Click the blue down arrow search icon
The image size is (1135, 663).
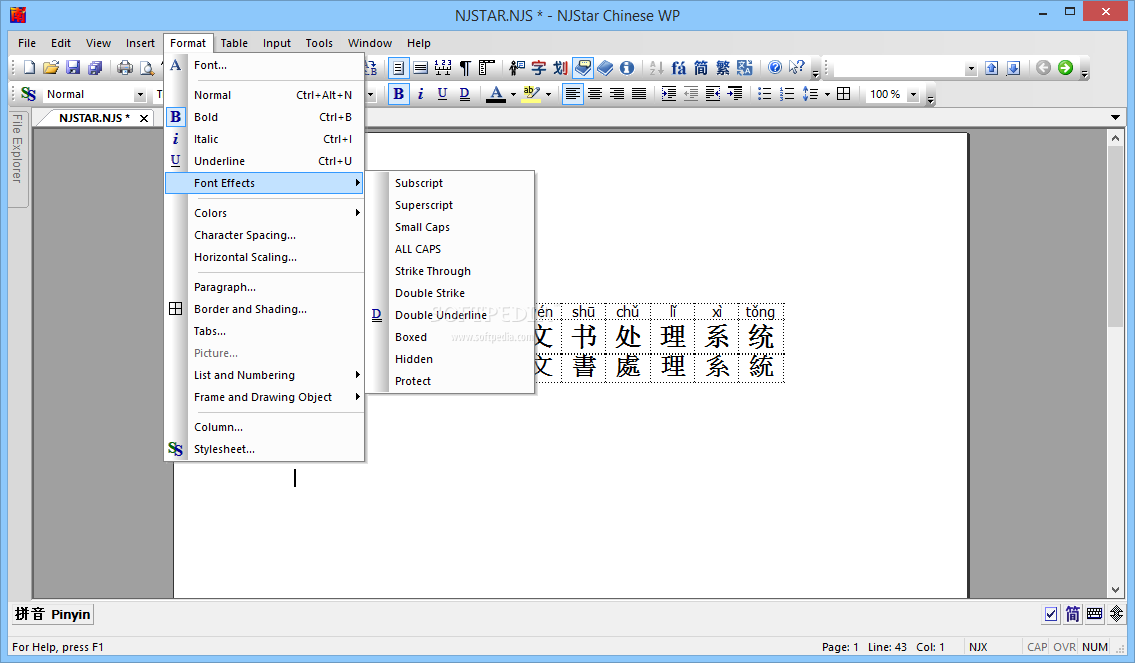[1013, 68]
